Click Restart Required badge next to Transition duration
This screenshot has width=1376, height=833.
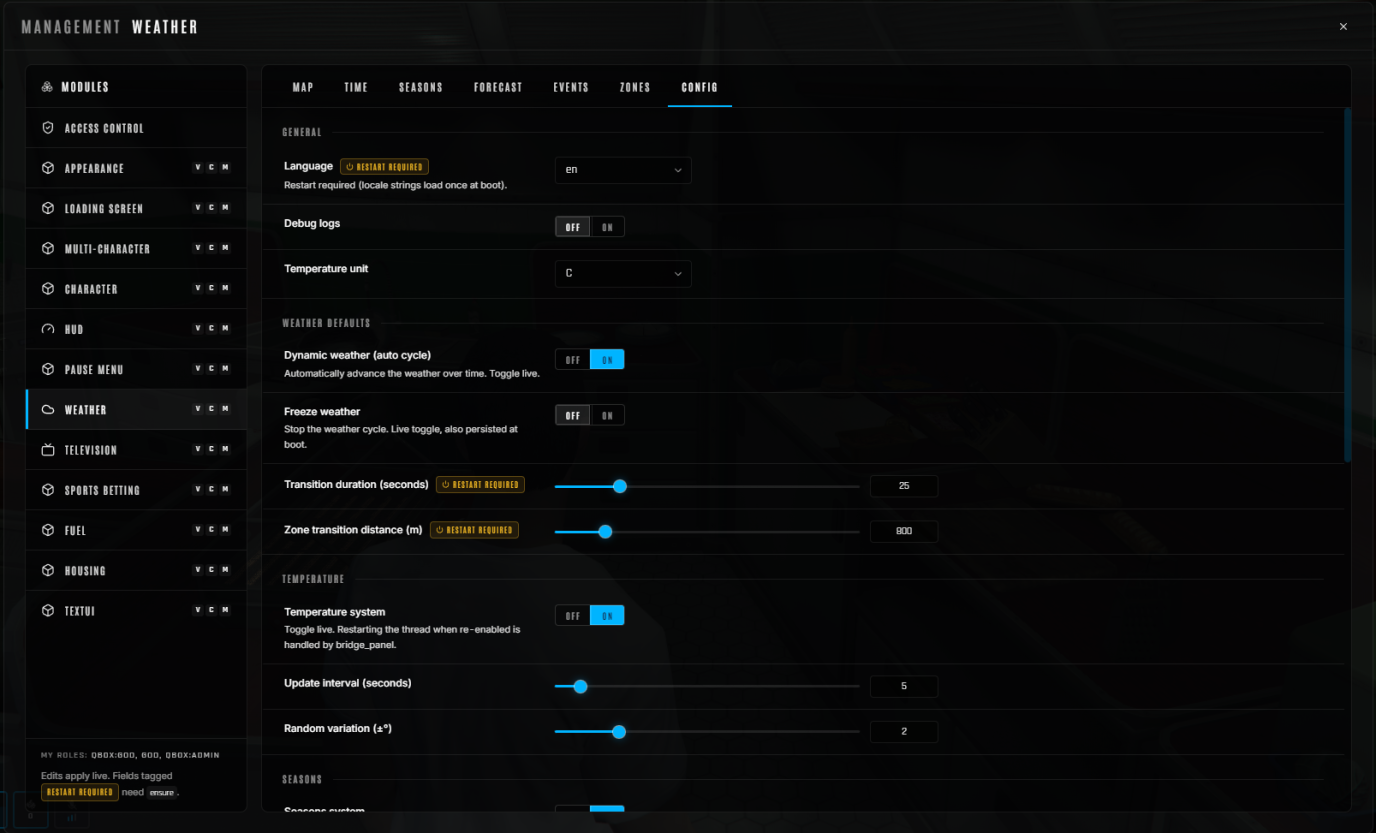(481, 485)
